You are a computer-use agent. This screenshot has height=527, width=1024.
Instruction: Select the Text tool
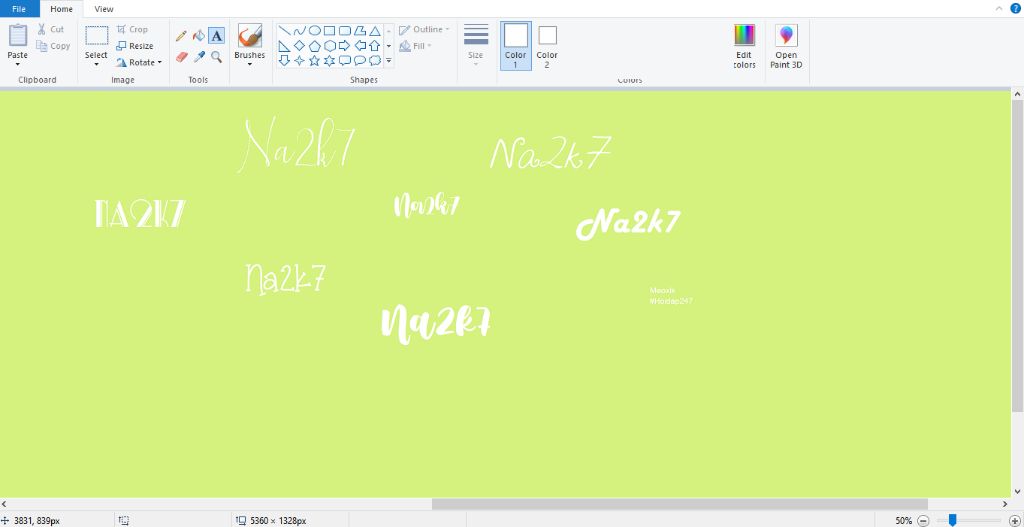(x=217, y=36)
